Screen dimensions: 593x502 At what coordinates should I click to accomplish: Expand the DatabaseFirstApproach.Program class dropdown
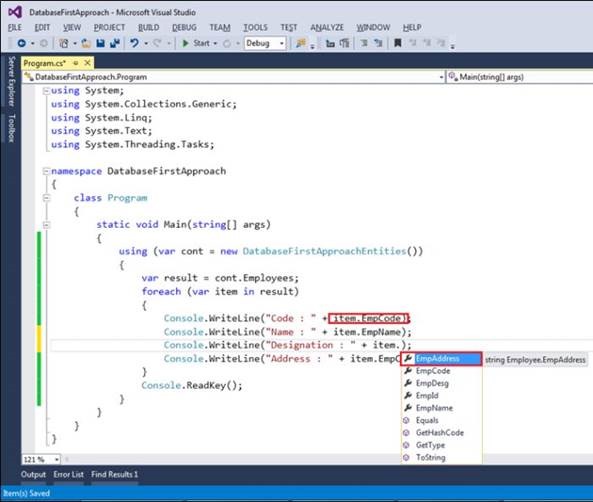(441, 77)
